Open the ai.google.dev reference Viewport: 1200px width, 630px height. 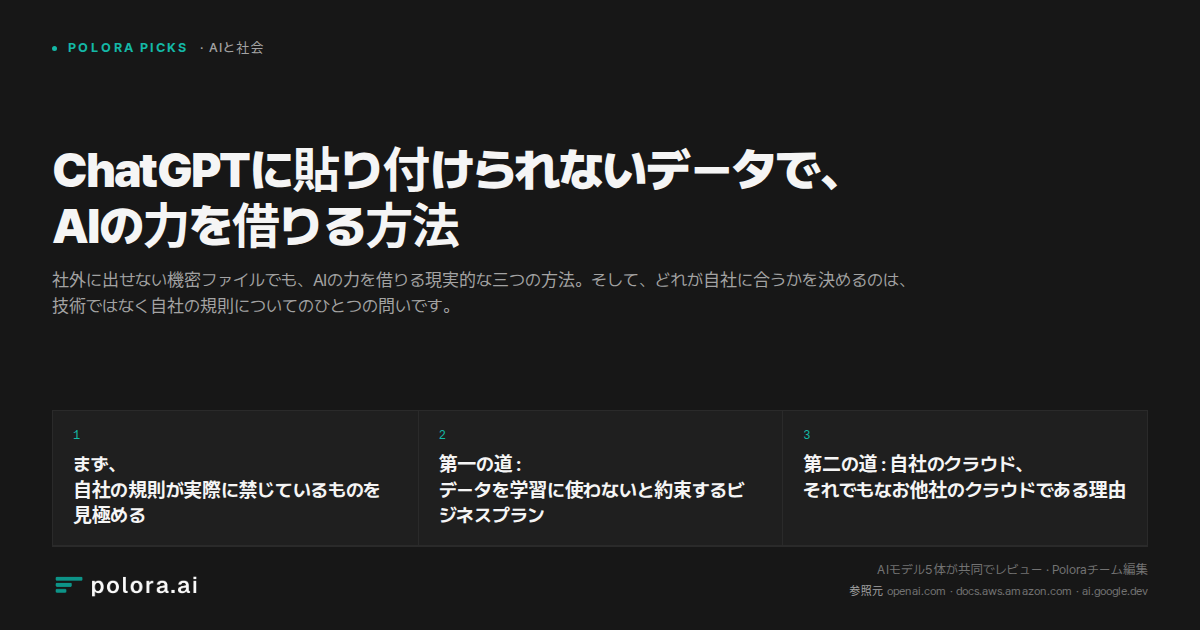point(1114,591)
